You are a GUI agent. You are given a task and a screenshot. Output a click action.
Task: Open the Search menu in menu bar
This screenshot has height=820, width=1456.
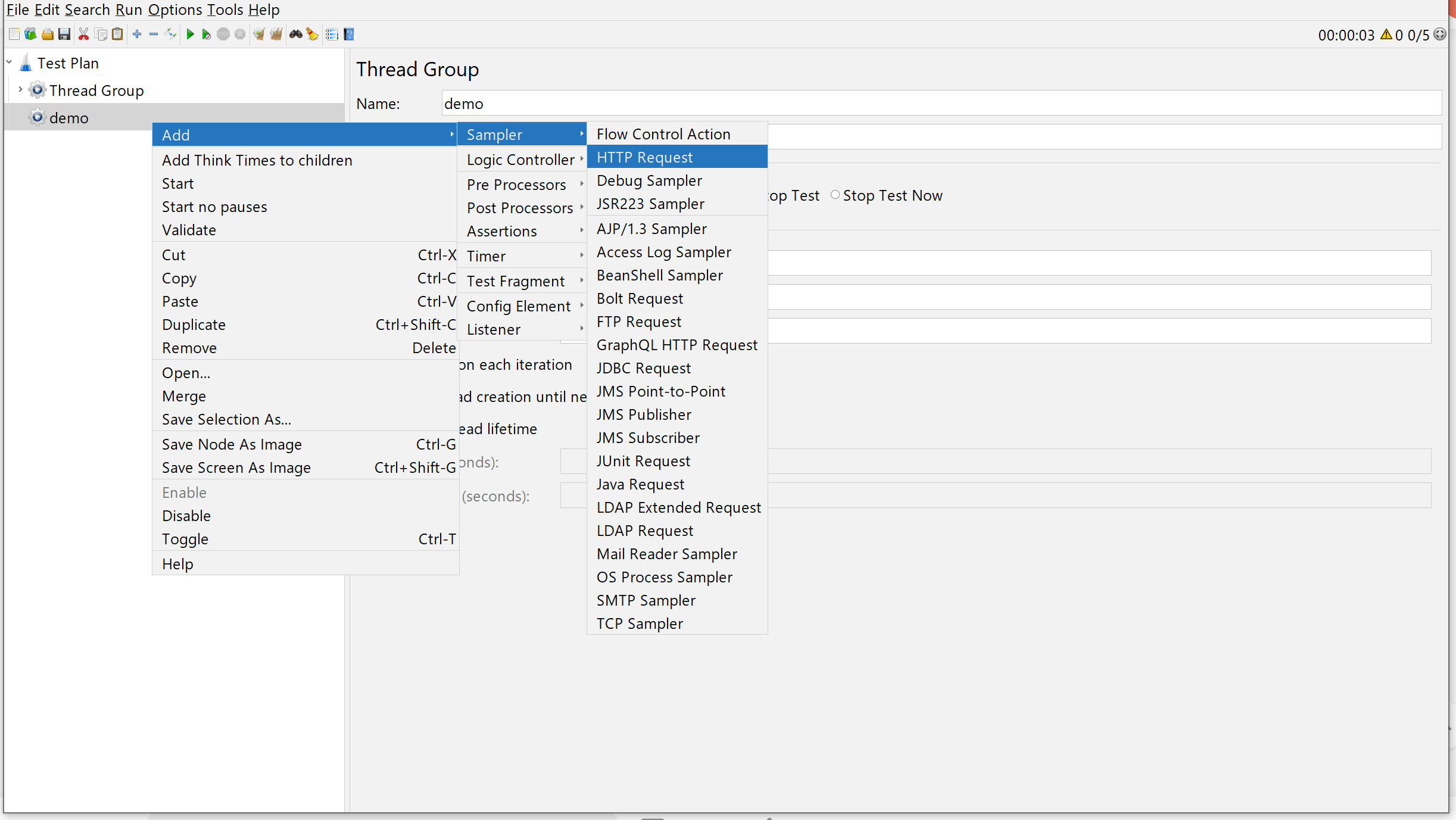(x=87, y=10)
